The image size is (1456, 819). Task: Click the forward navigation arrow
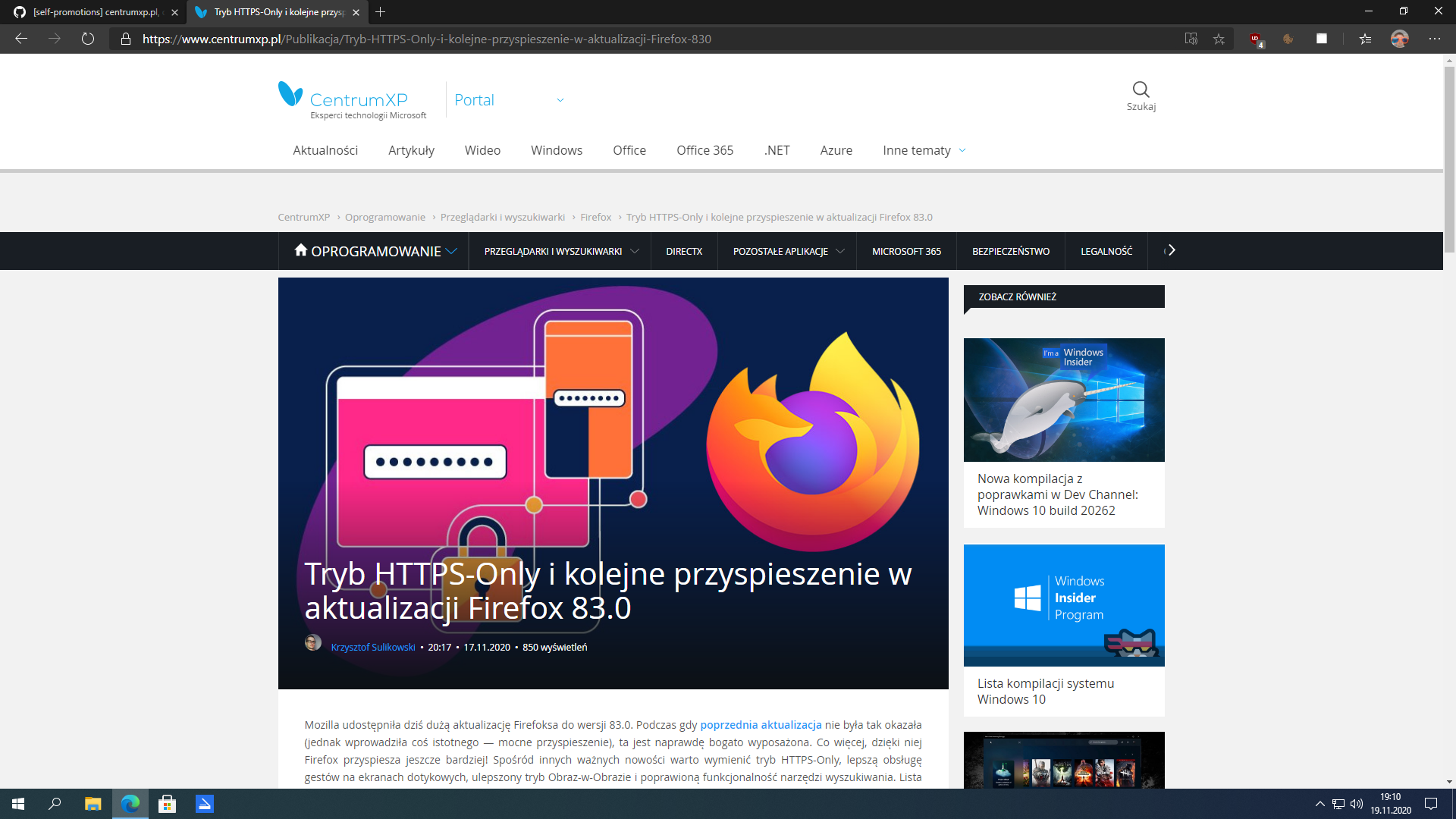[x=55, y=39]
